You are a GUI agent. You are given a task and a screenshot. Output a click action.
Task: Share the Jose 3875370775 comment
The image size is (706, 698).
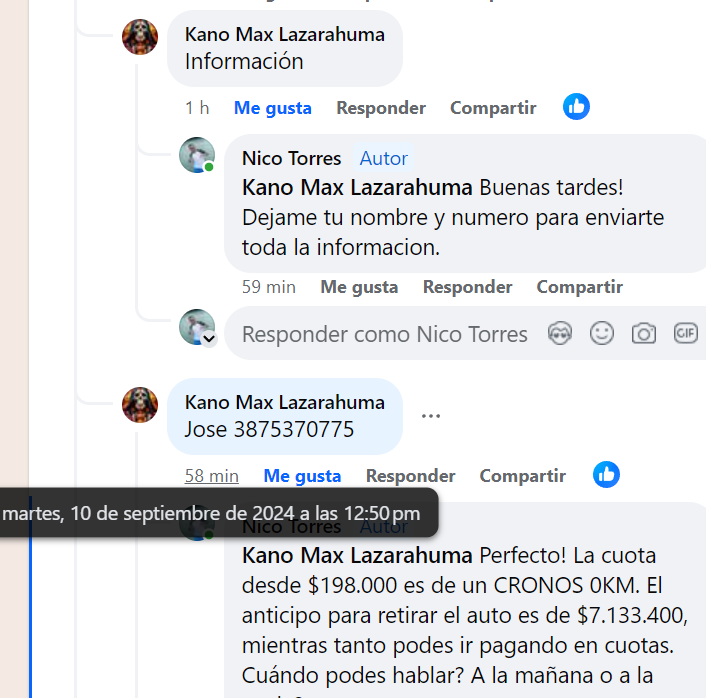pos(522,476)
